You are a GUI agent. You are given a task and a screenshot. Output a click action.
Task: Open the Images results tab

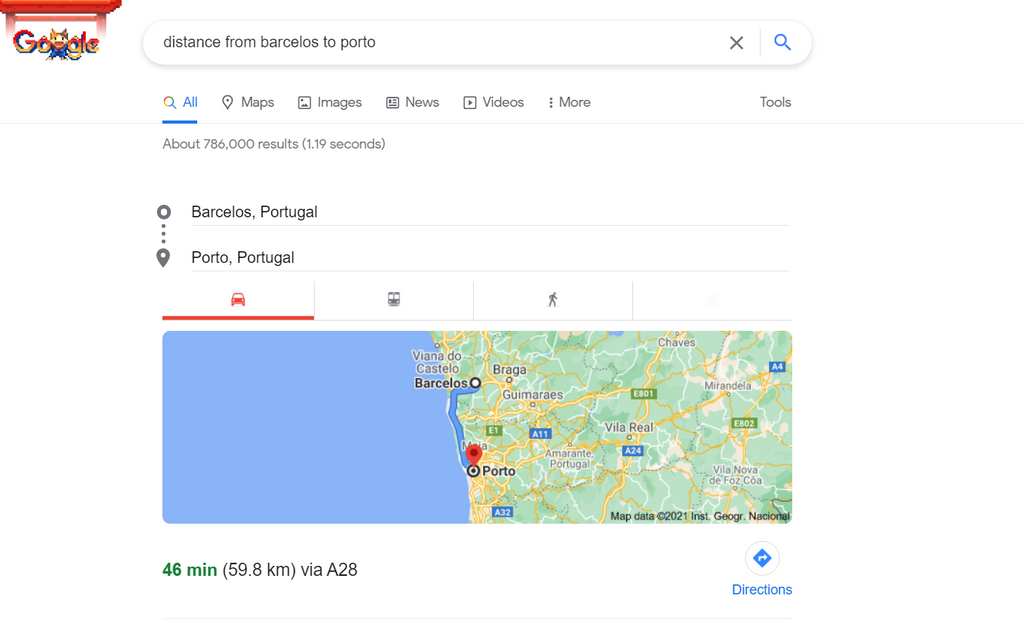tap(329, 102)
